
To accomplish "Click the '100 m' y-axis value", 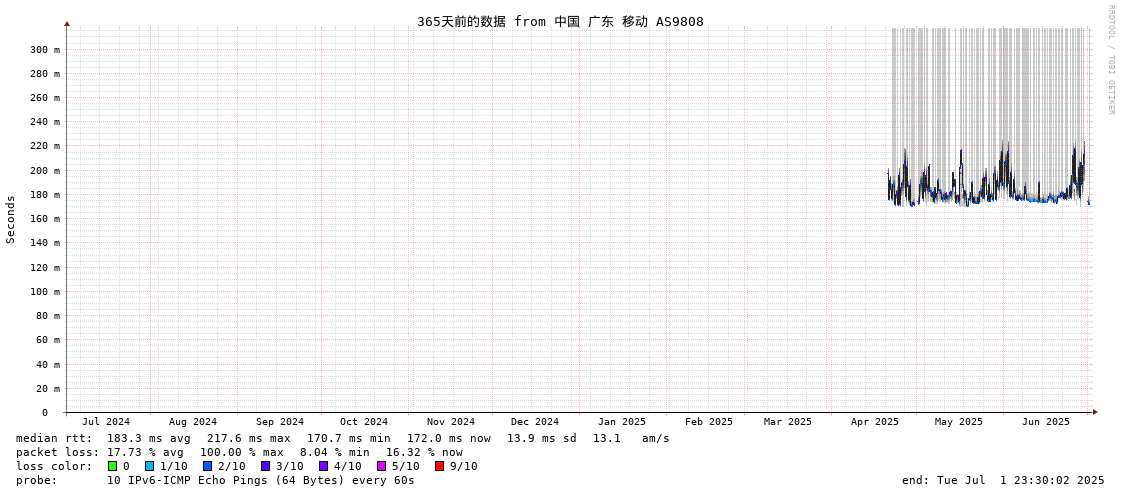I will (x=46, y=292).
